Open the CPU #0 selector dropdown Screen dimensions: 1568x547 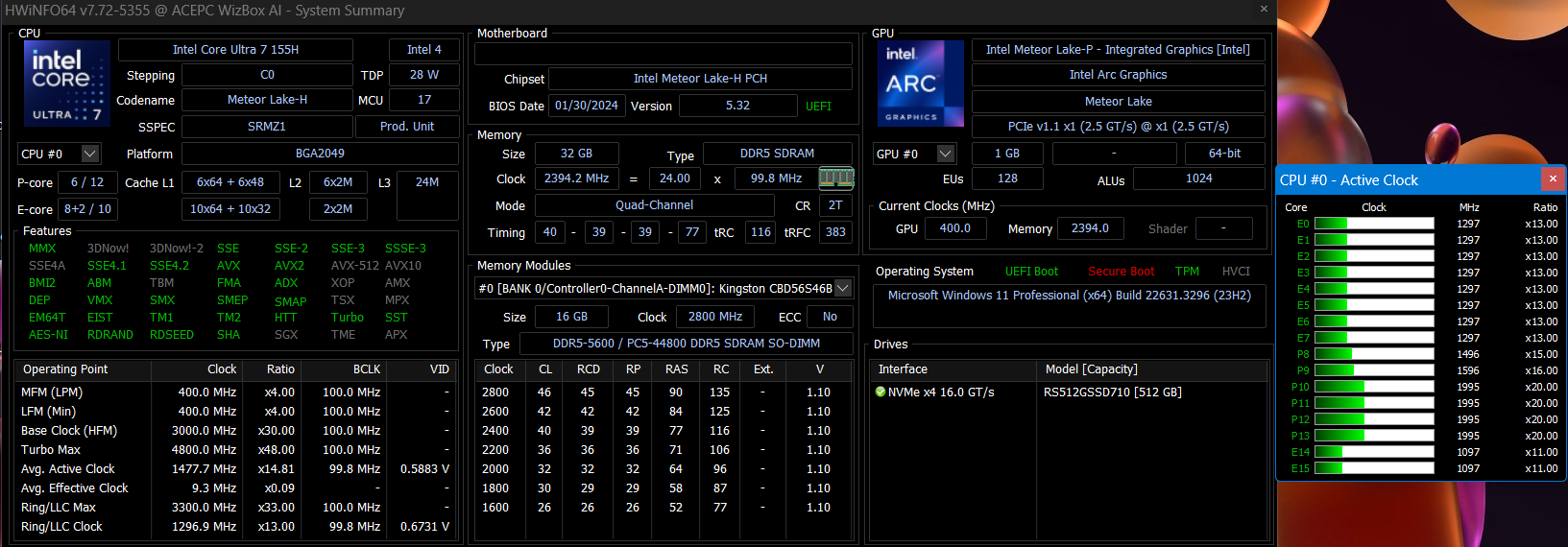pos(90,154)
